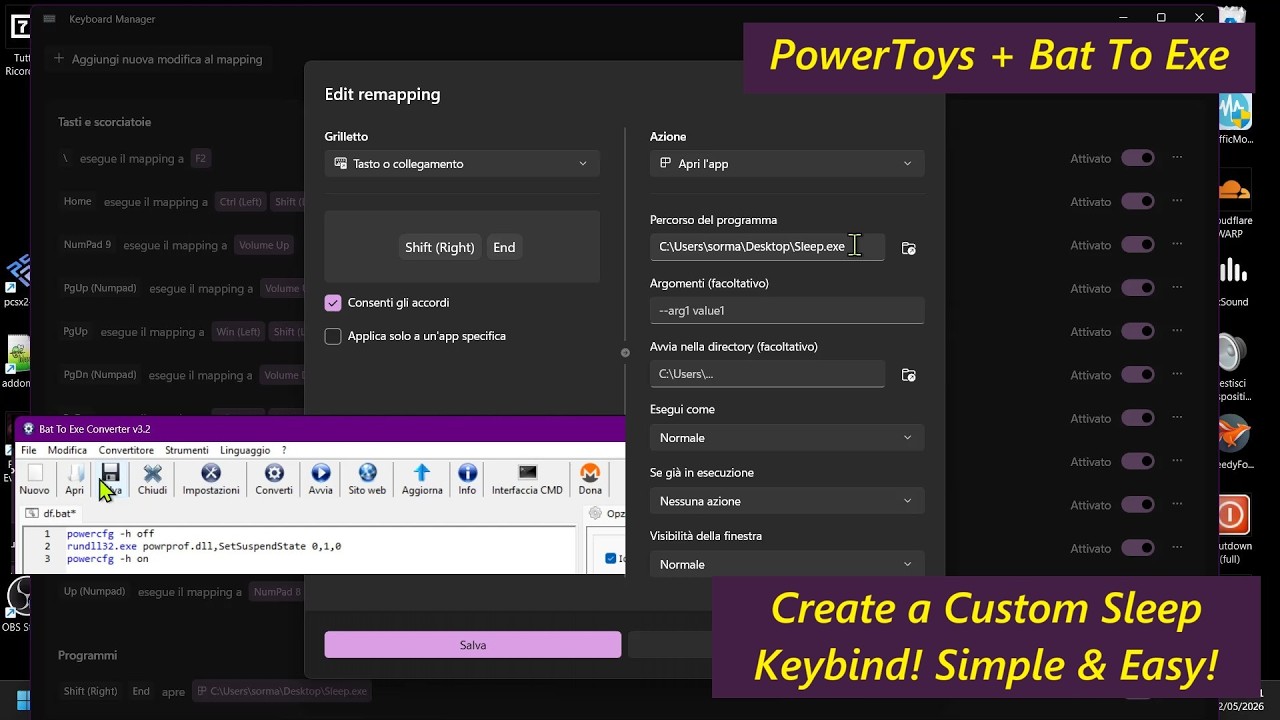Open the Modifica menu

67,450
